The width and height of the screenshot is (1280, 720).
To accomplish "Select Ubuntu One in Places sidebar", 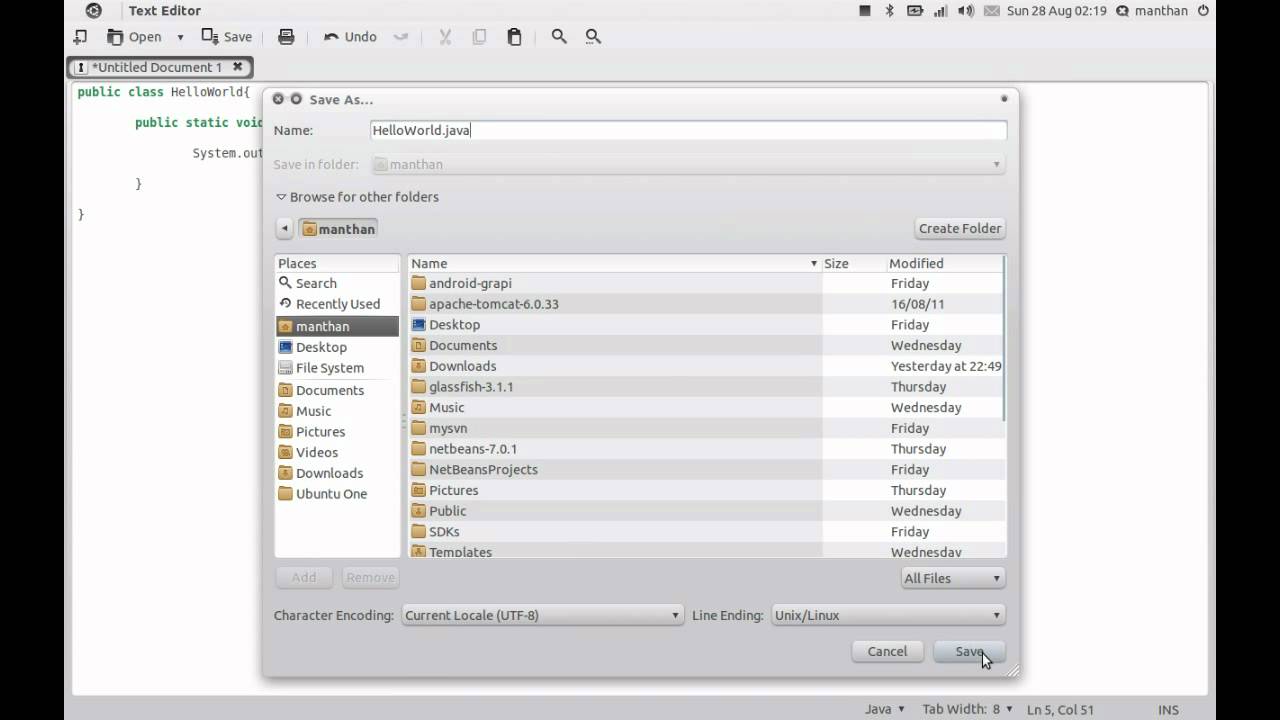I will tap(337, 494).
